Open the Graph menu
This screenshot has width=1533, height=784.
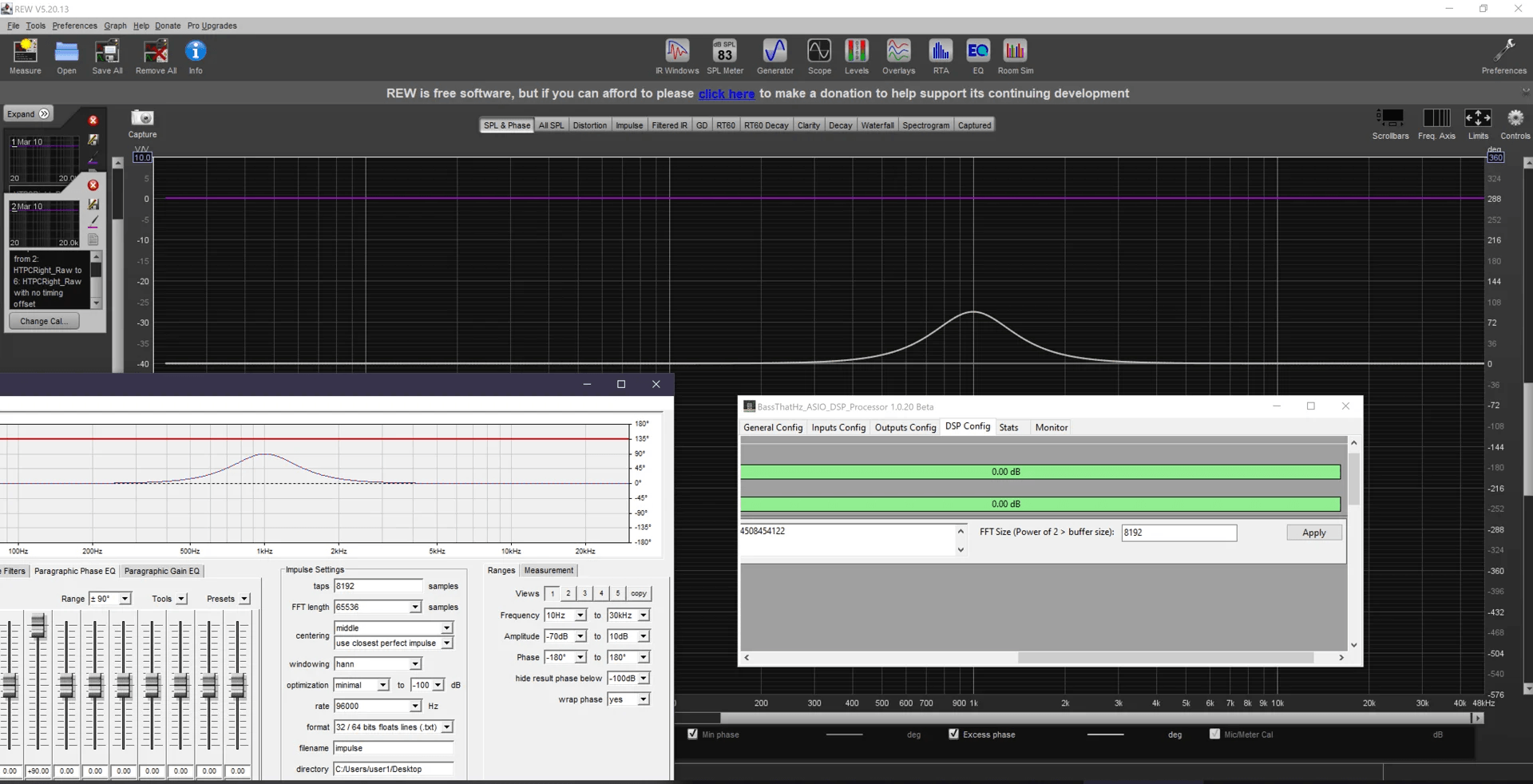point(115,26)
